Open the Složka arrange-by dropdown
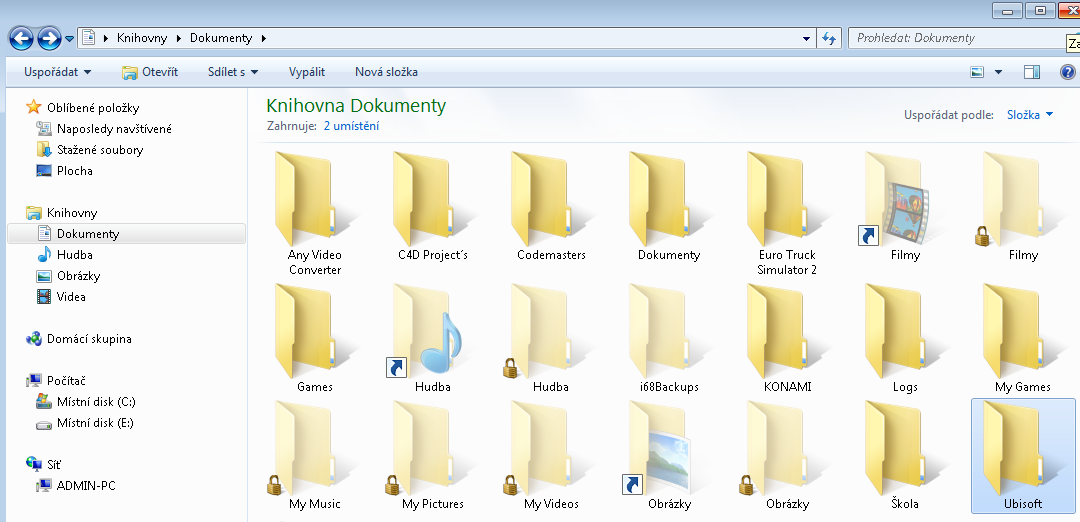The height and width of the screenshot is (522, 1080). (x=1030, y=115)
